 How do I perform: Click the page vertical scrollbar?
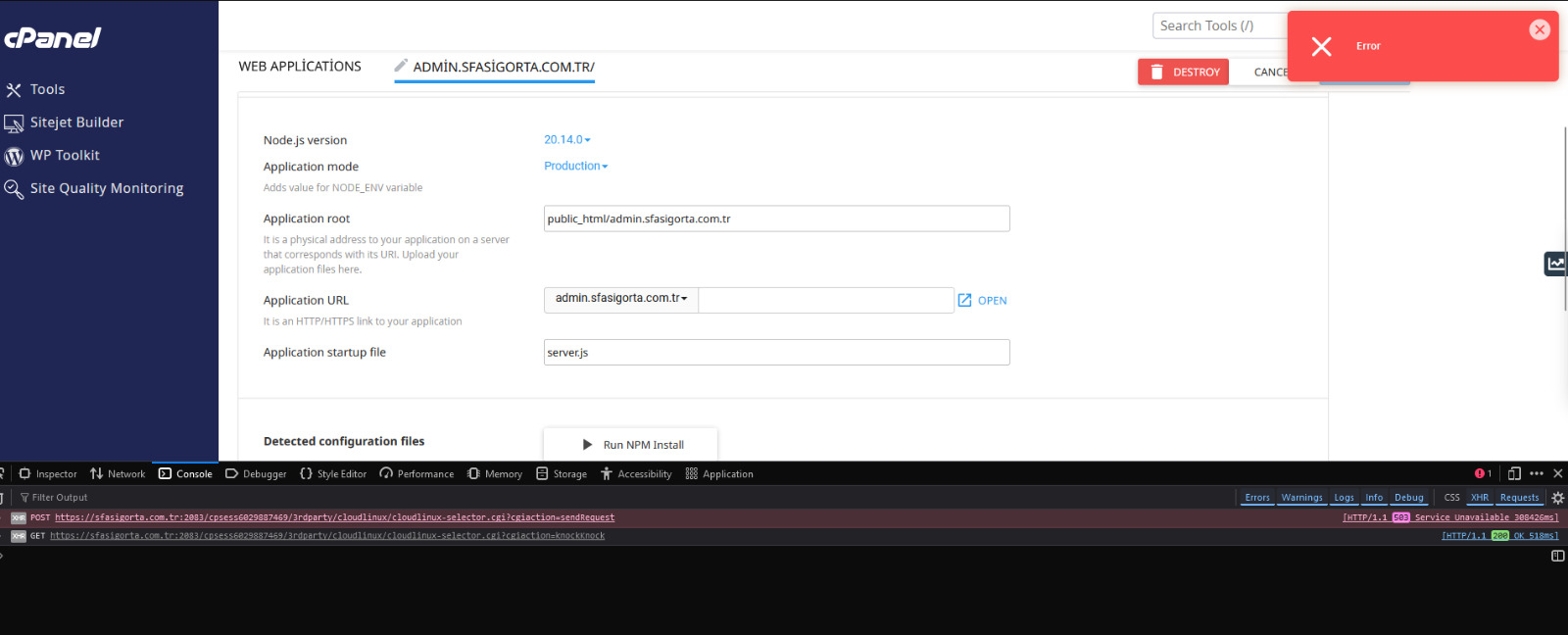[x=1565, y=219]
